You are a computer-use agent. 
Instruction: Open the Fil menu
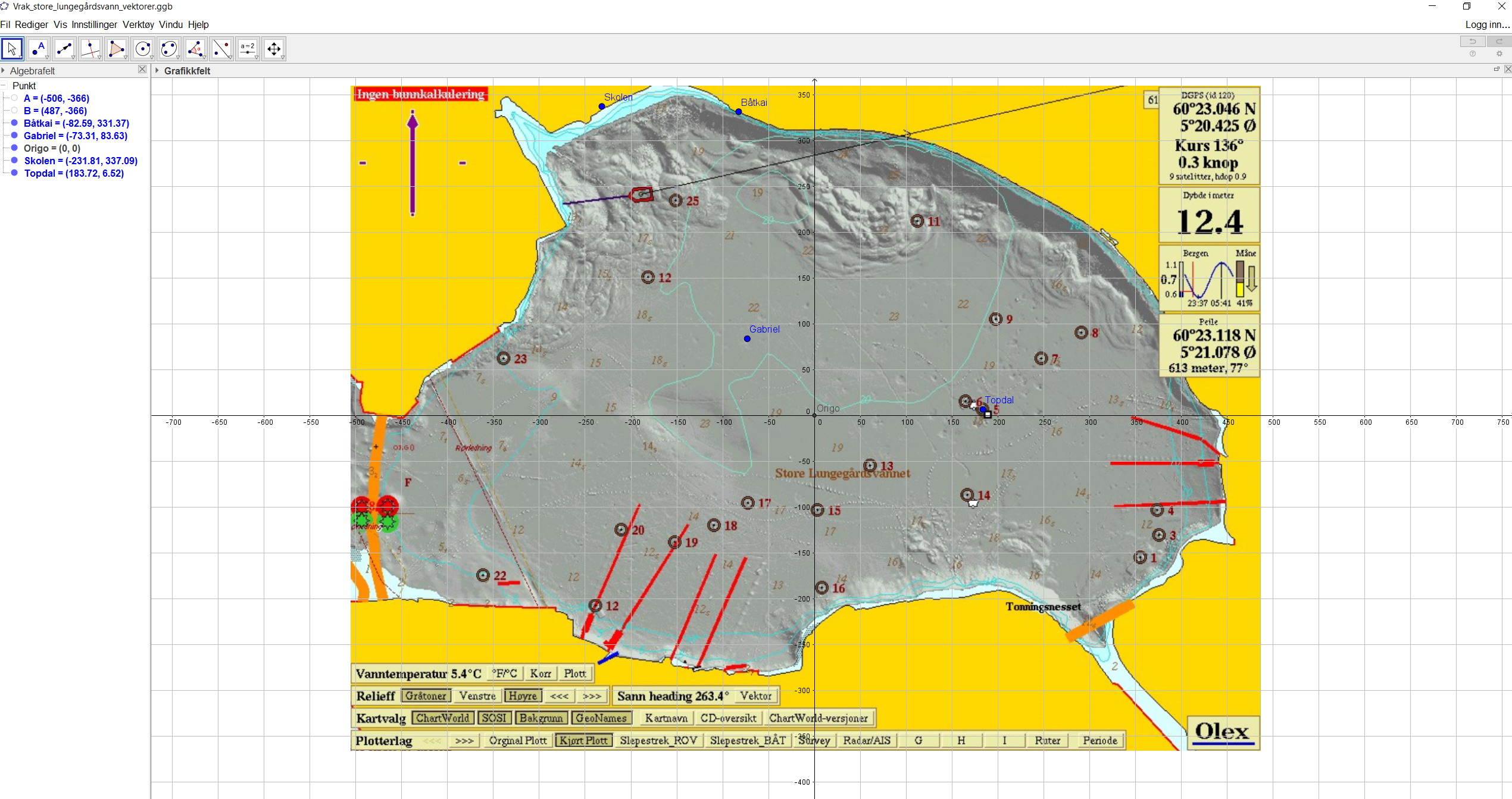point(5,24)
